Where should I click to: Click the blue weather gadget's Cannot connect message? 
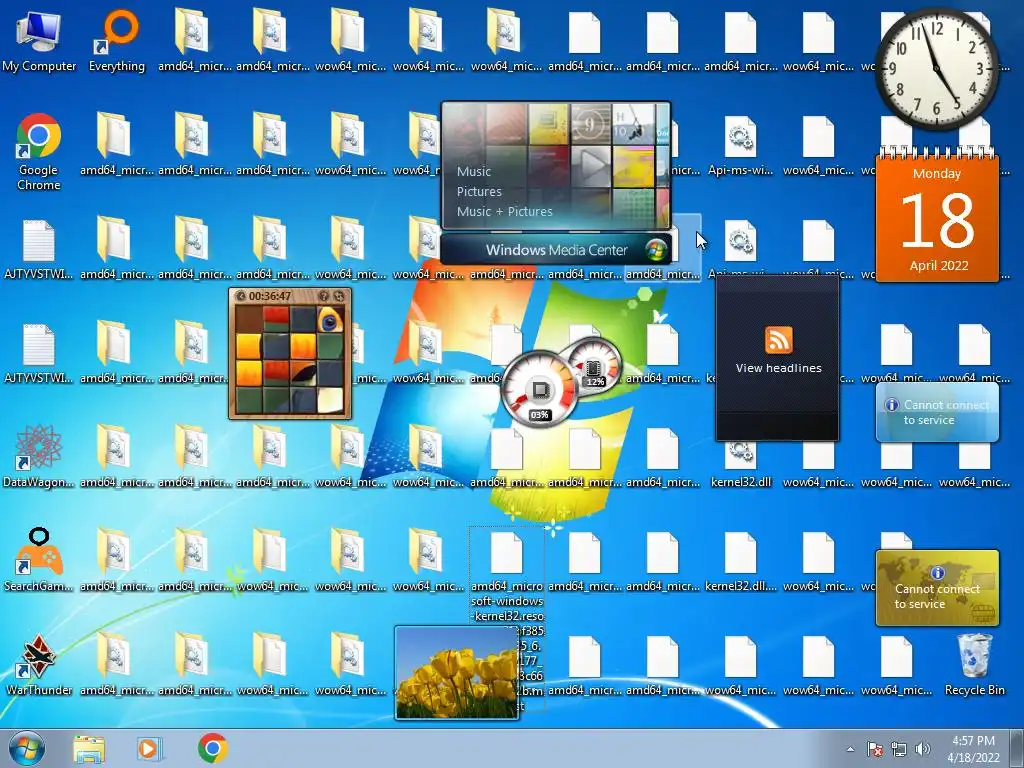click(945, 413)
